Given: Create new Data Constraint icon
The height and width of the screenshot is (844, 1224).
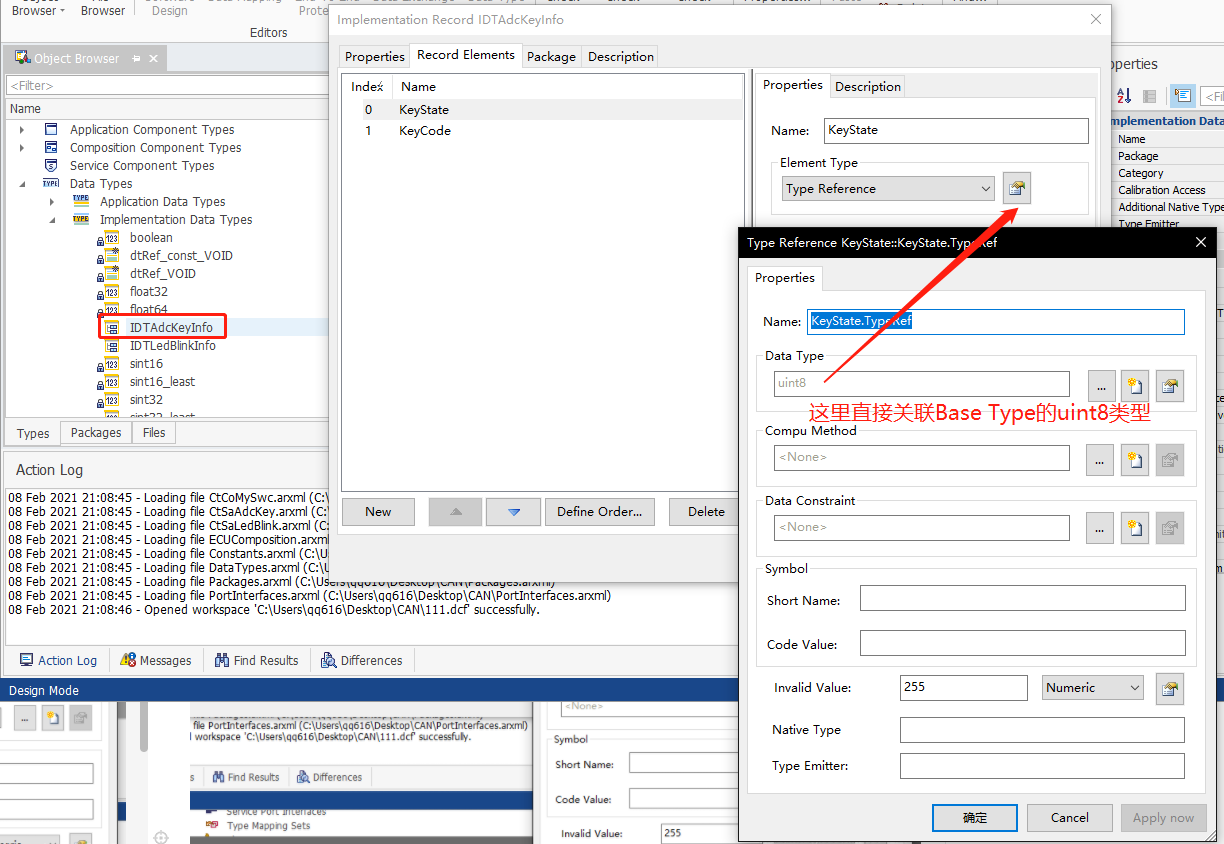Looking at the screenshot, I should (x=1135, y=529).
